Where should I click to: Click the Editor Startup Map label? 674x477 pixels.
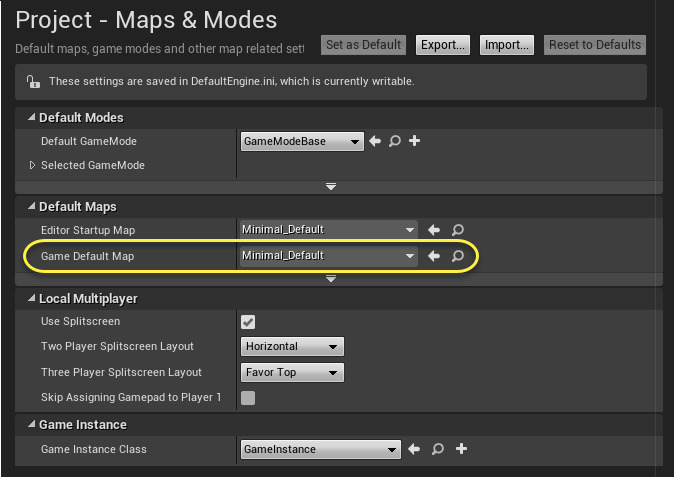click(x=88, y=230)
